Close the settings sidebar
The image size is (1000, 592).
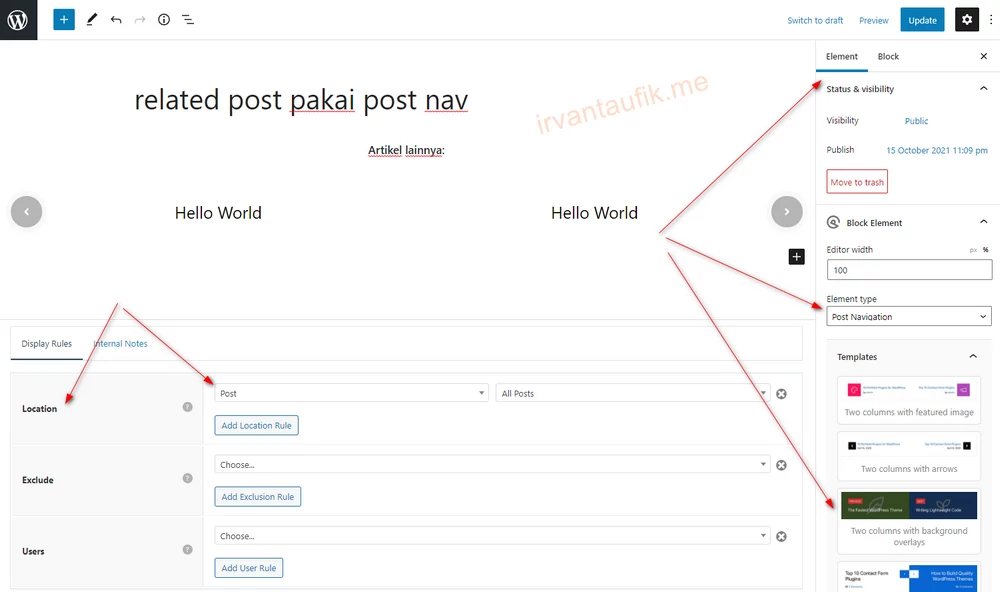pyautogui.click(x=983, y=56)
